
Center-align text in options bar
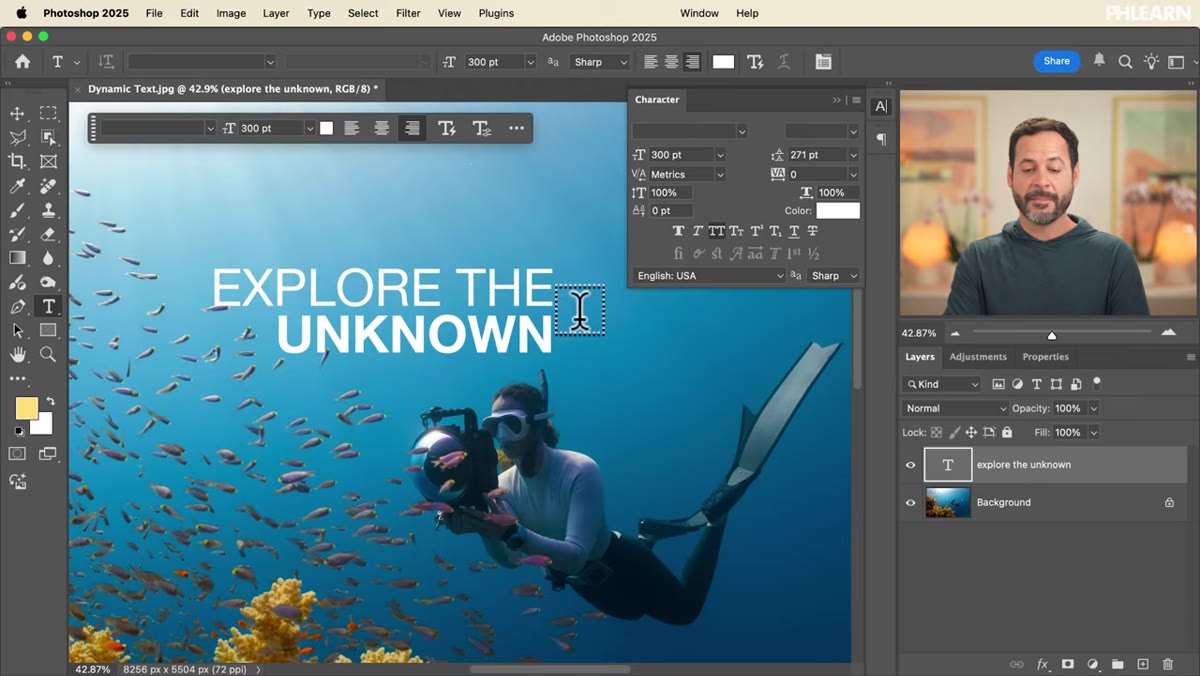(671, 62)
